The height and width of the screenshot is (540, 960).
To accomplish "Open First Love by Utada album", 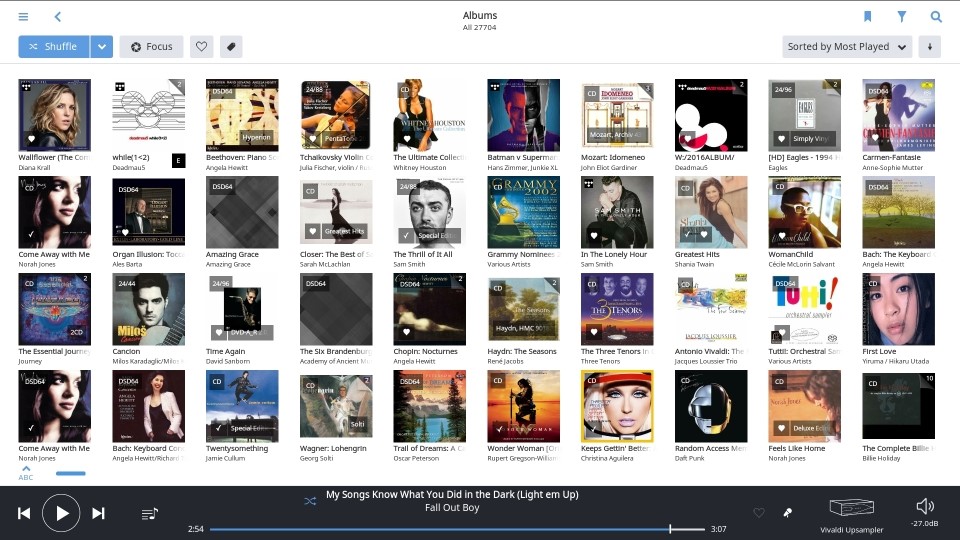I will coord(898,309).
